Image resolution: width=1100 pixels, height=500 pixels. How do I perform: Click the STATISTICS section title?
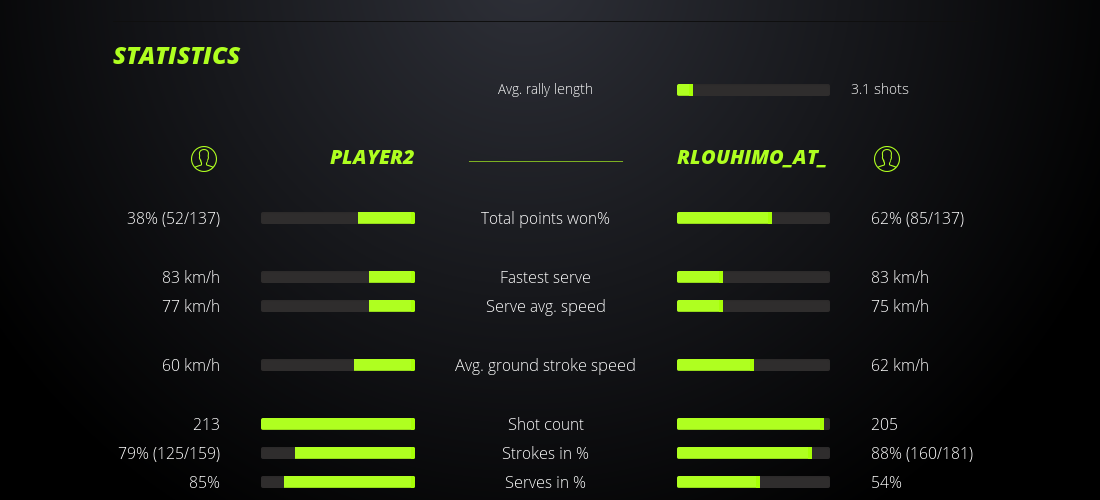pyautogui.click(x=177, y=56)
